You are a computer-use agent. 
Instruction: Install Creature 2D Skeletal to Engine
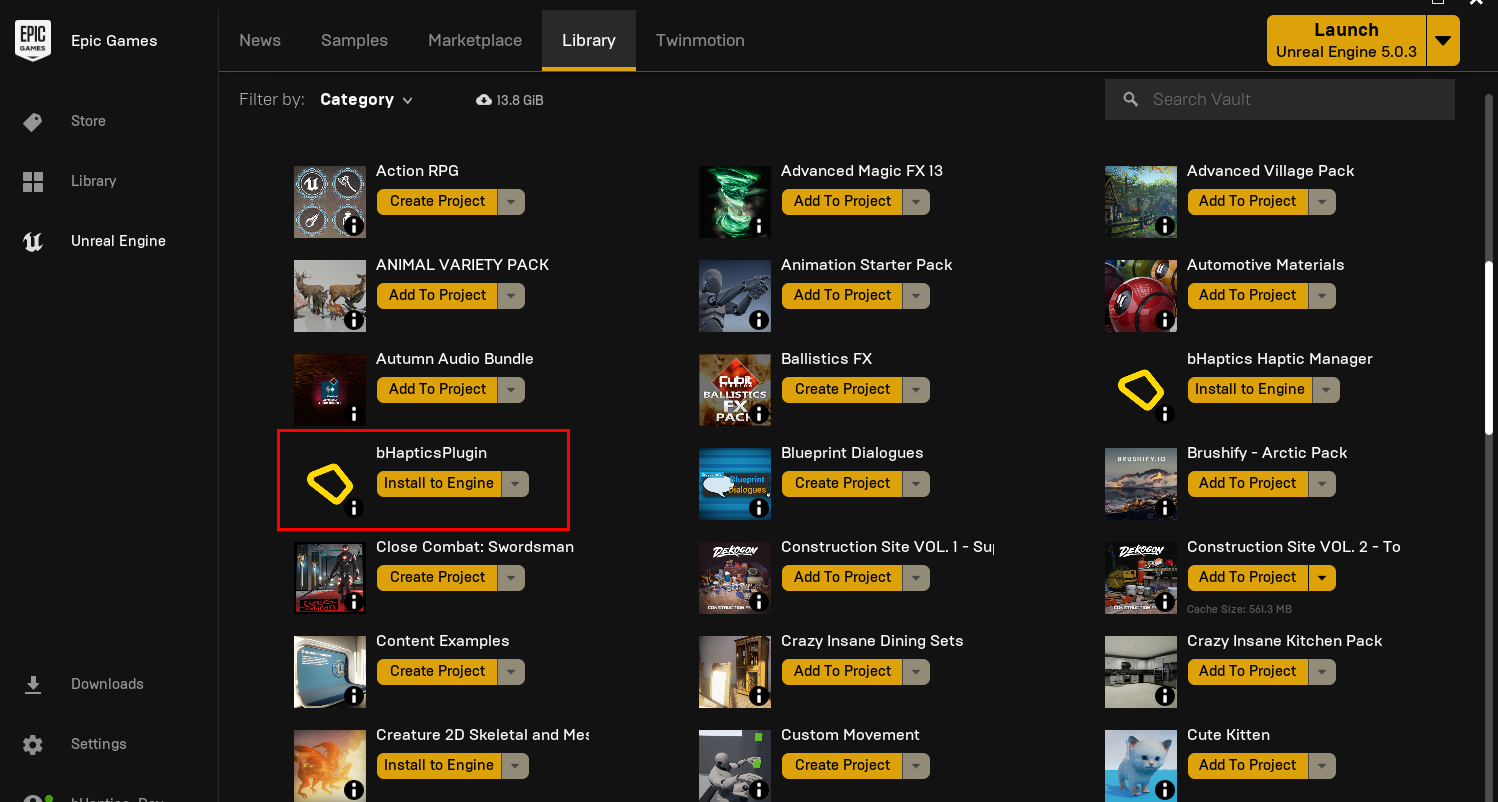pos(439,765)
